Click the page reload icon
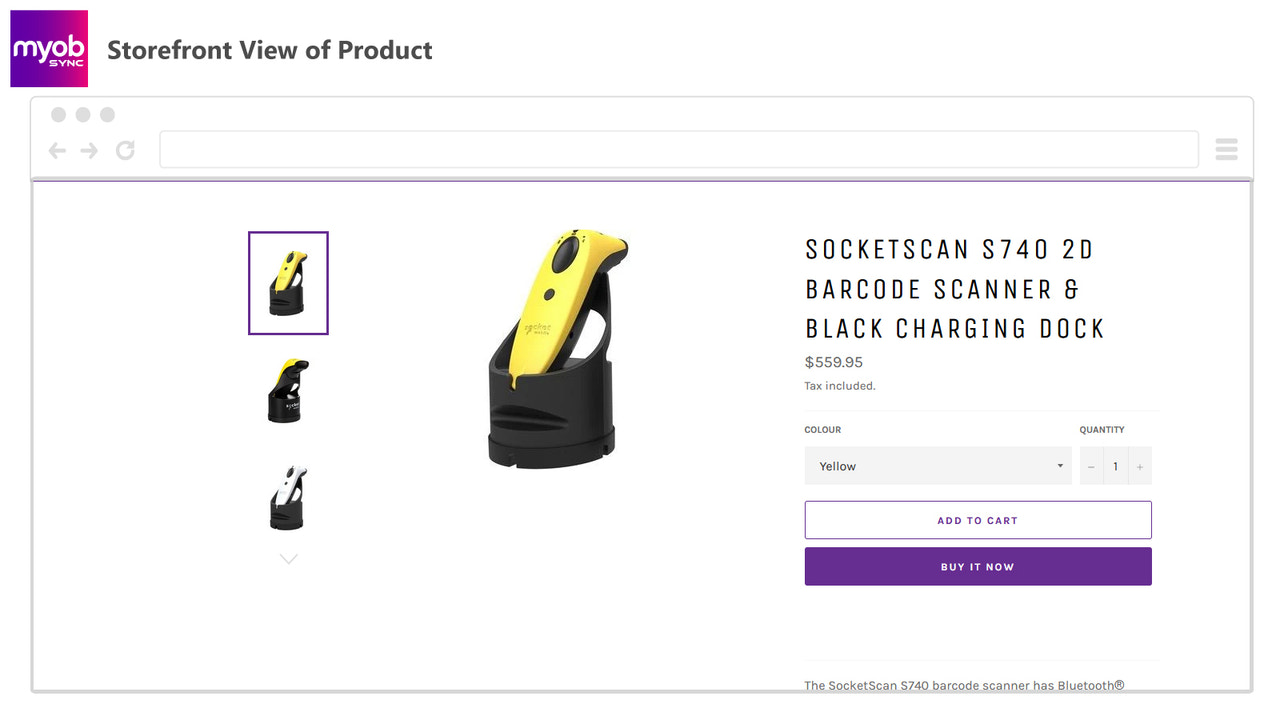 [x=124, y=149]
